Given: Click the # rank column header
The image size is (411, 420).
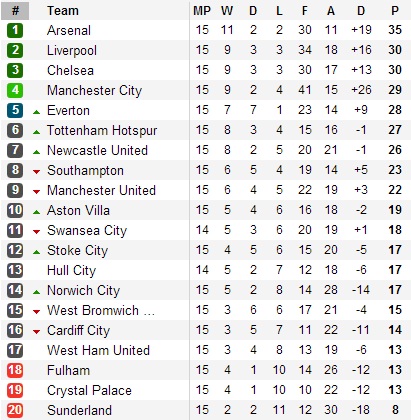Looking at the screenshot, I should coord(15,11).
